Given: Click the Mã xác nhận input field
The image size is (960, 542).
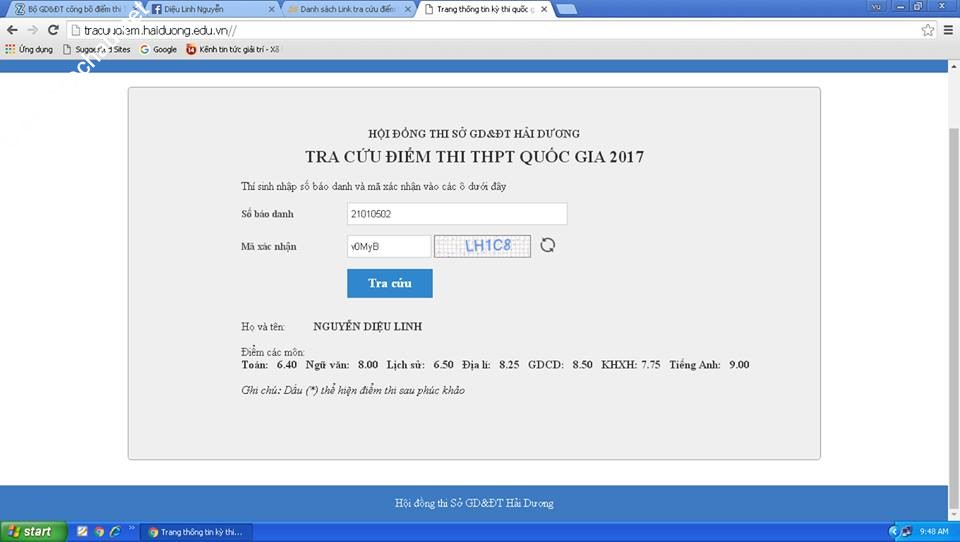Looking at the screenshot, I should [x=388, y=246].
